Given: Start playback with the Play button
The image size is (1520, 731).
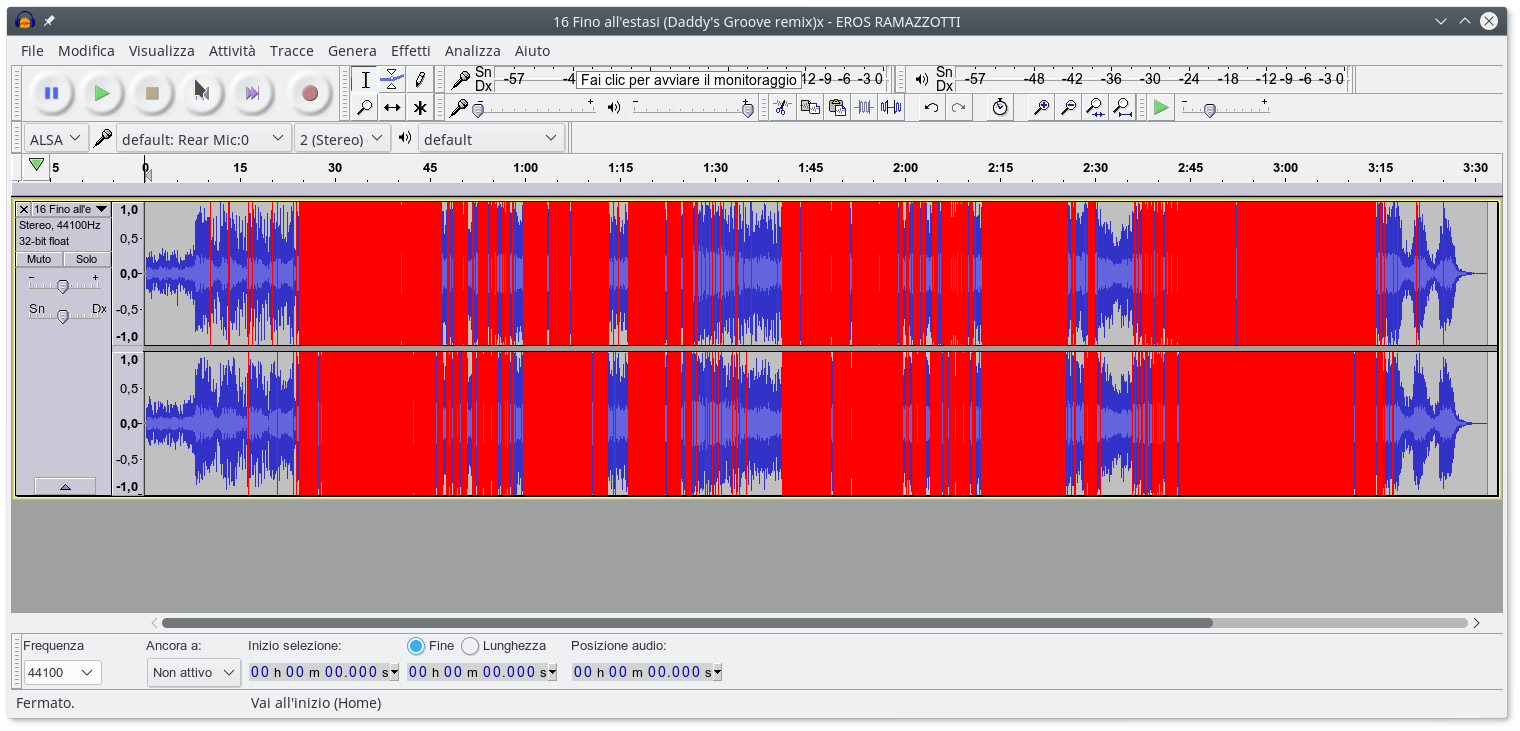Looking at the screenshot, I should [x=101, y=93].
